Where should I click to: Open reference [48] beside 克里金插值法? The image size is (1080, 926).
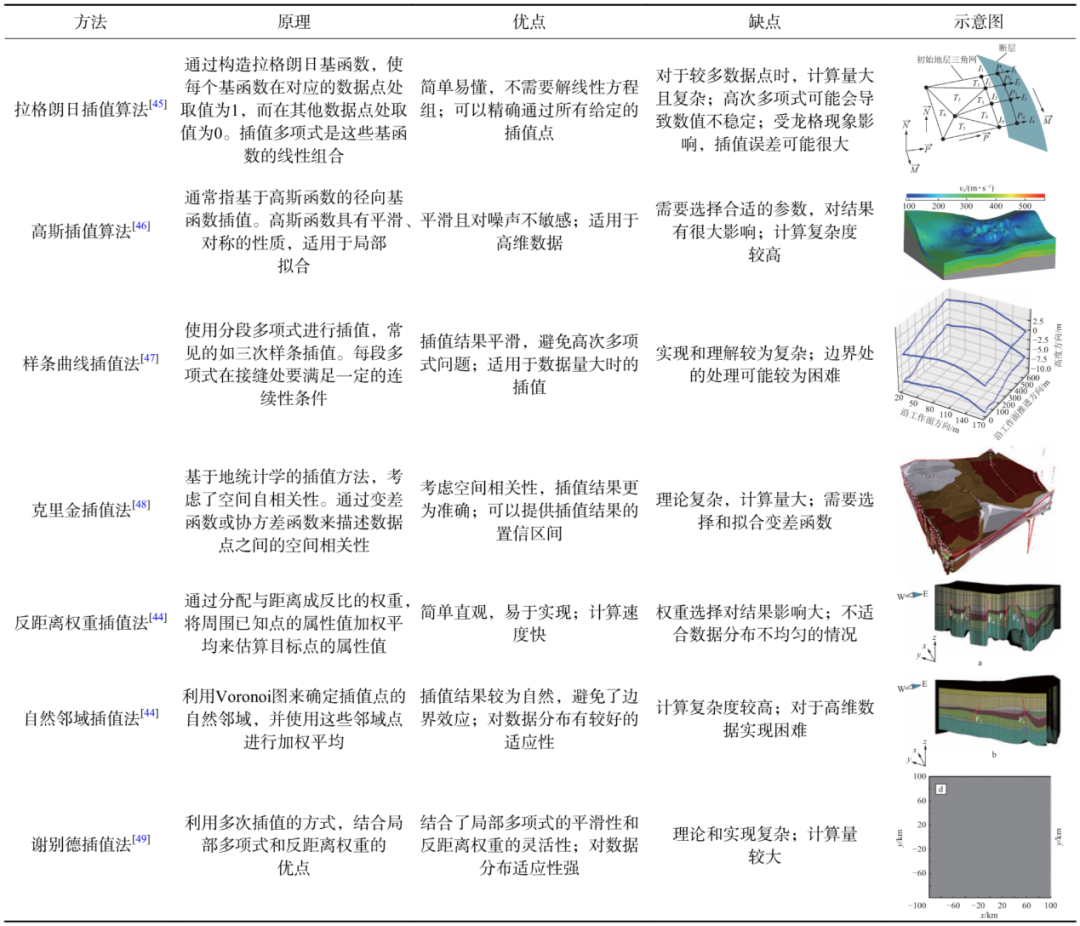[x=141, y=505]
